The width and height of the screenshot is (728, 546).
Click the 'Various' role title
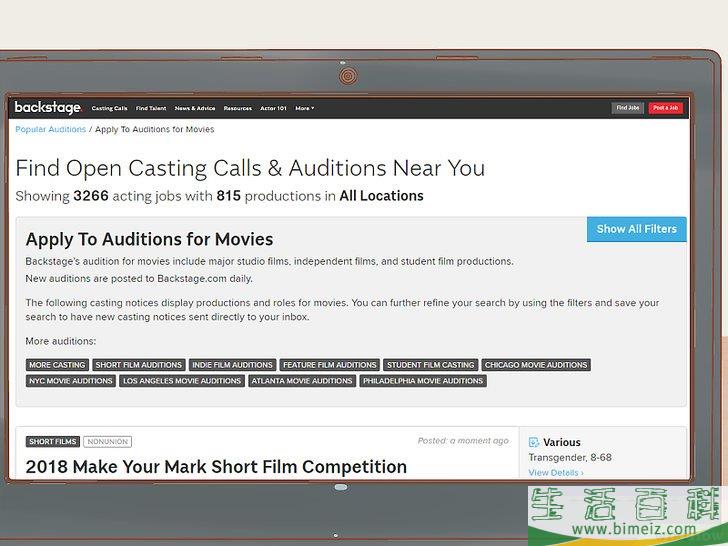[562, 442]
